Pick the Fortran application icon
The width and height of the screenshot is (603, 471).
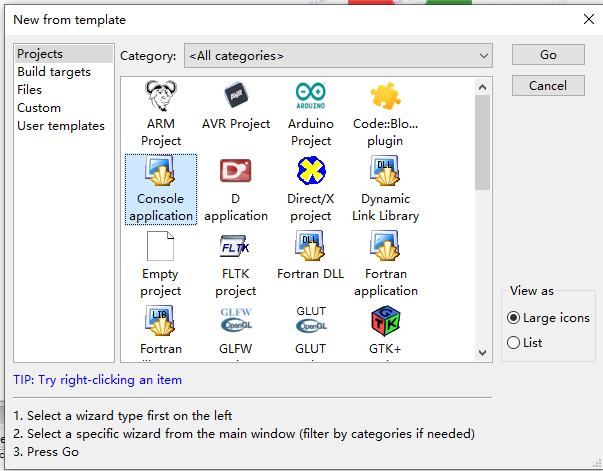coord(385,246)
